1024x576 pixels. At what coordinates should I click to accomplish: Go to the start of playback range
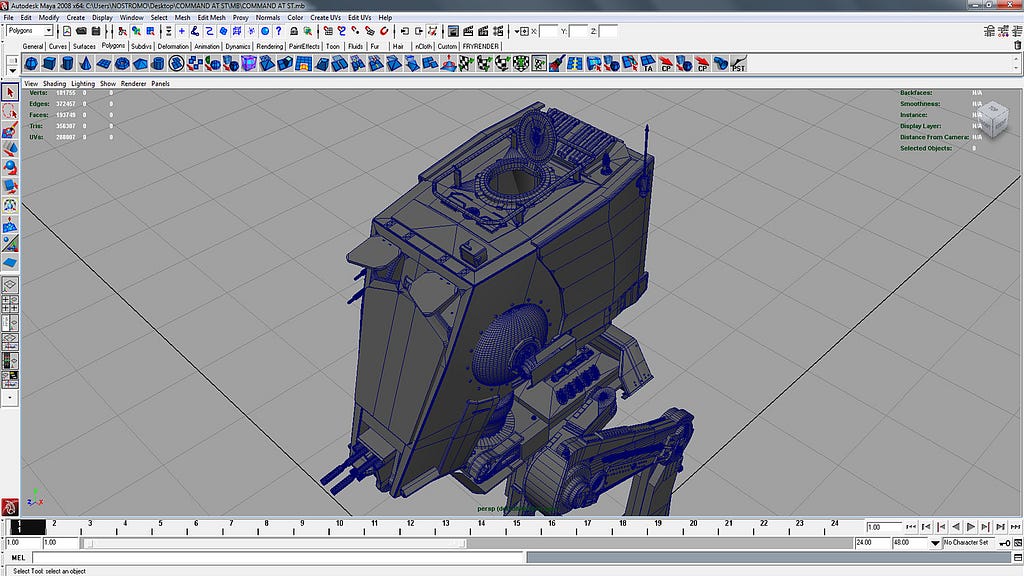click(911, 526)
